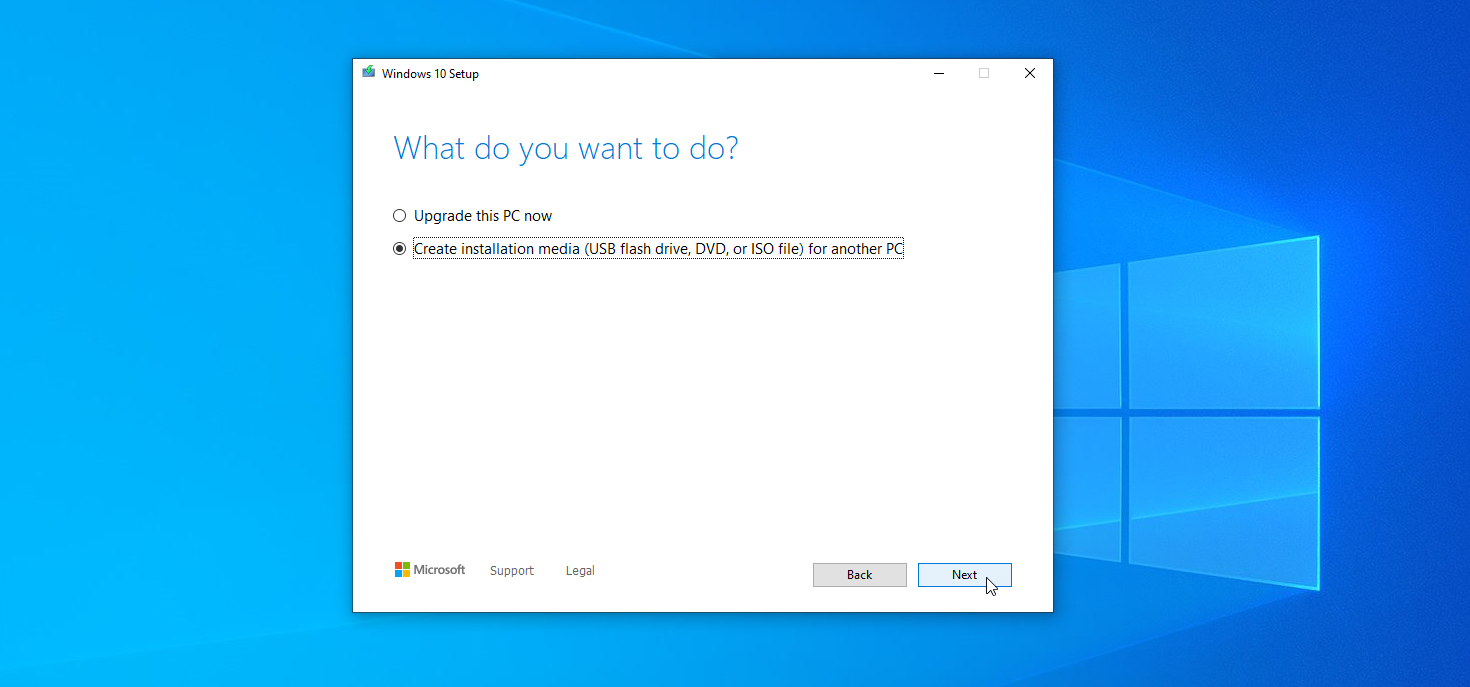Select the Upgrade this PC now option
This screenshot has width=1470, height=687.
coord(399,215)
